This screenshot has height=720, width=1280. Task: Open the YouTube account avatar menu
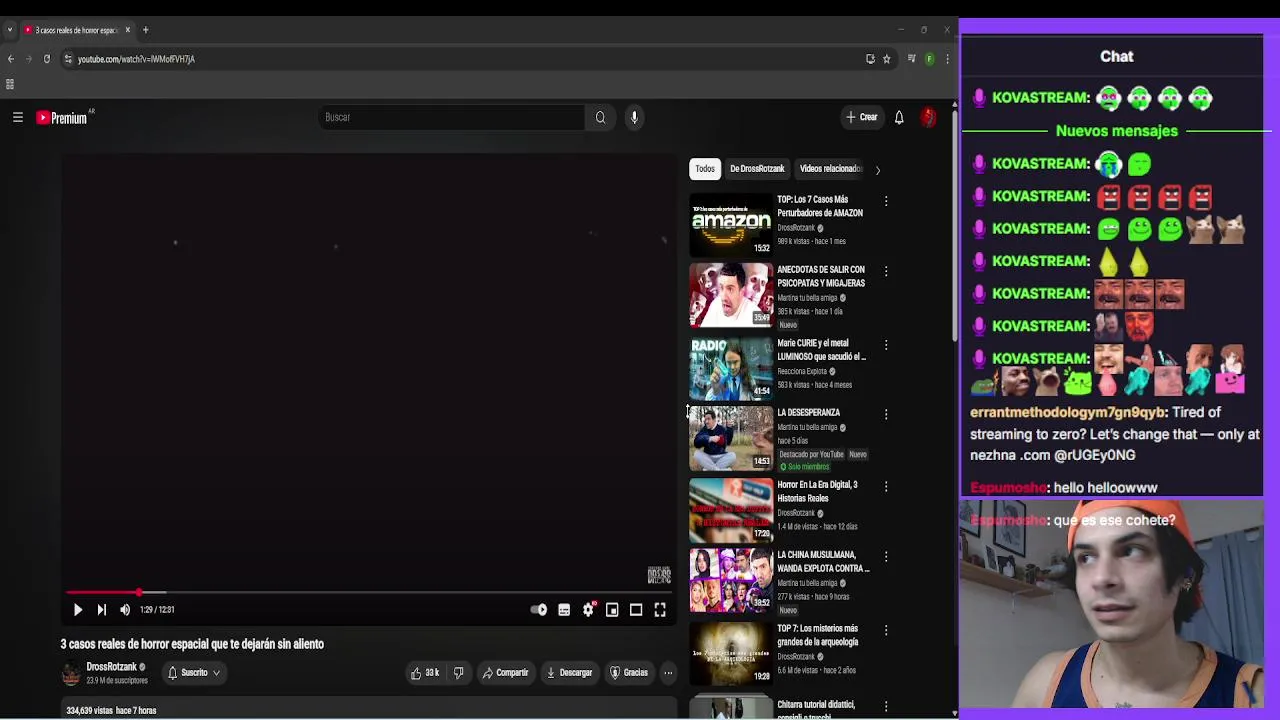tap(928, 117)
